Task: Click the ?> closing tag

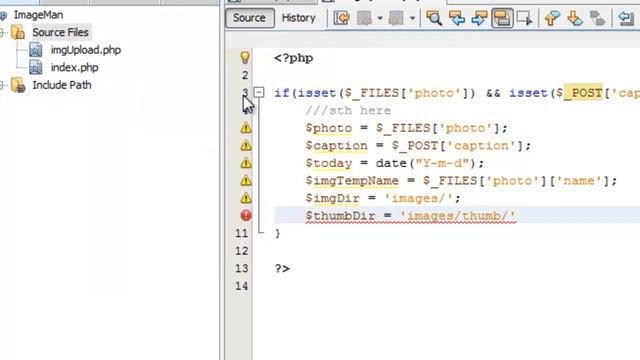Action: (282, 268)
